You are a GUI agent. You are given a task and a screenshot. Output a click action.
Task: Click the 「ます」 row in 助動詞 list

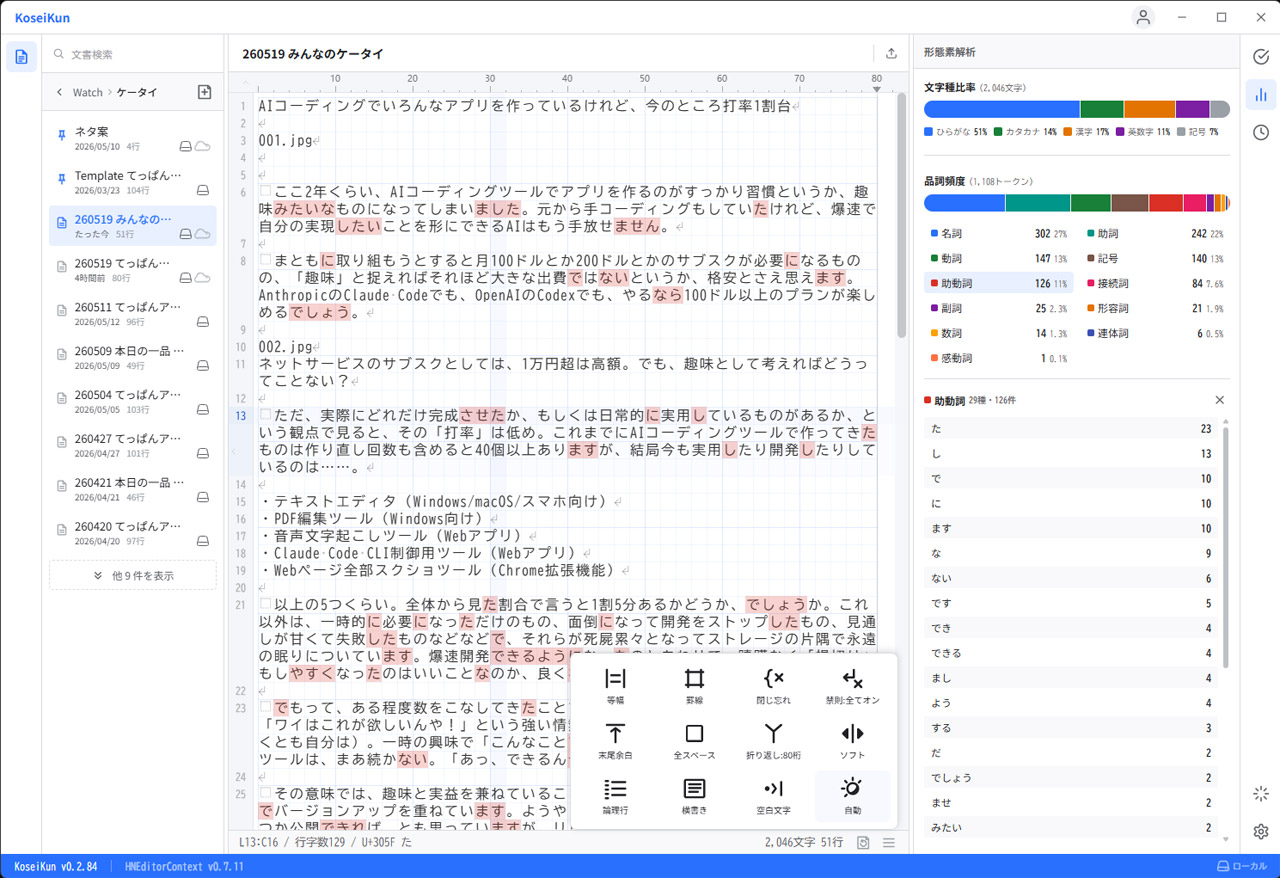[1071, 528]
